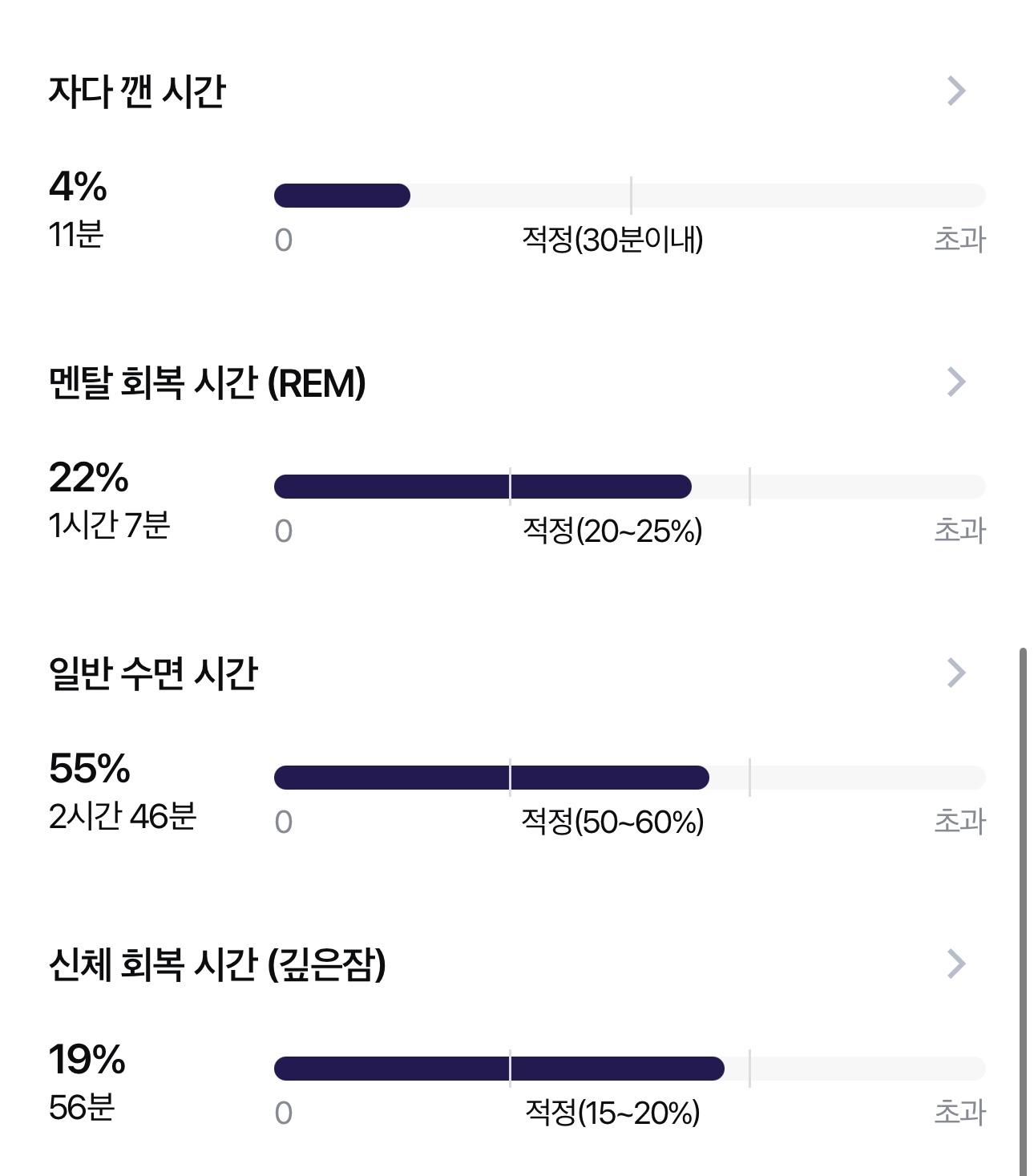This screenshot has width=1034, height=1176.
Task: Tap the 4% awake percentage value
Action: 78,187
